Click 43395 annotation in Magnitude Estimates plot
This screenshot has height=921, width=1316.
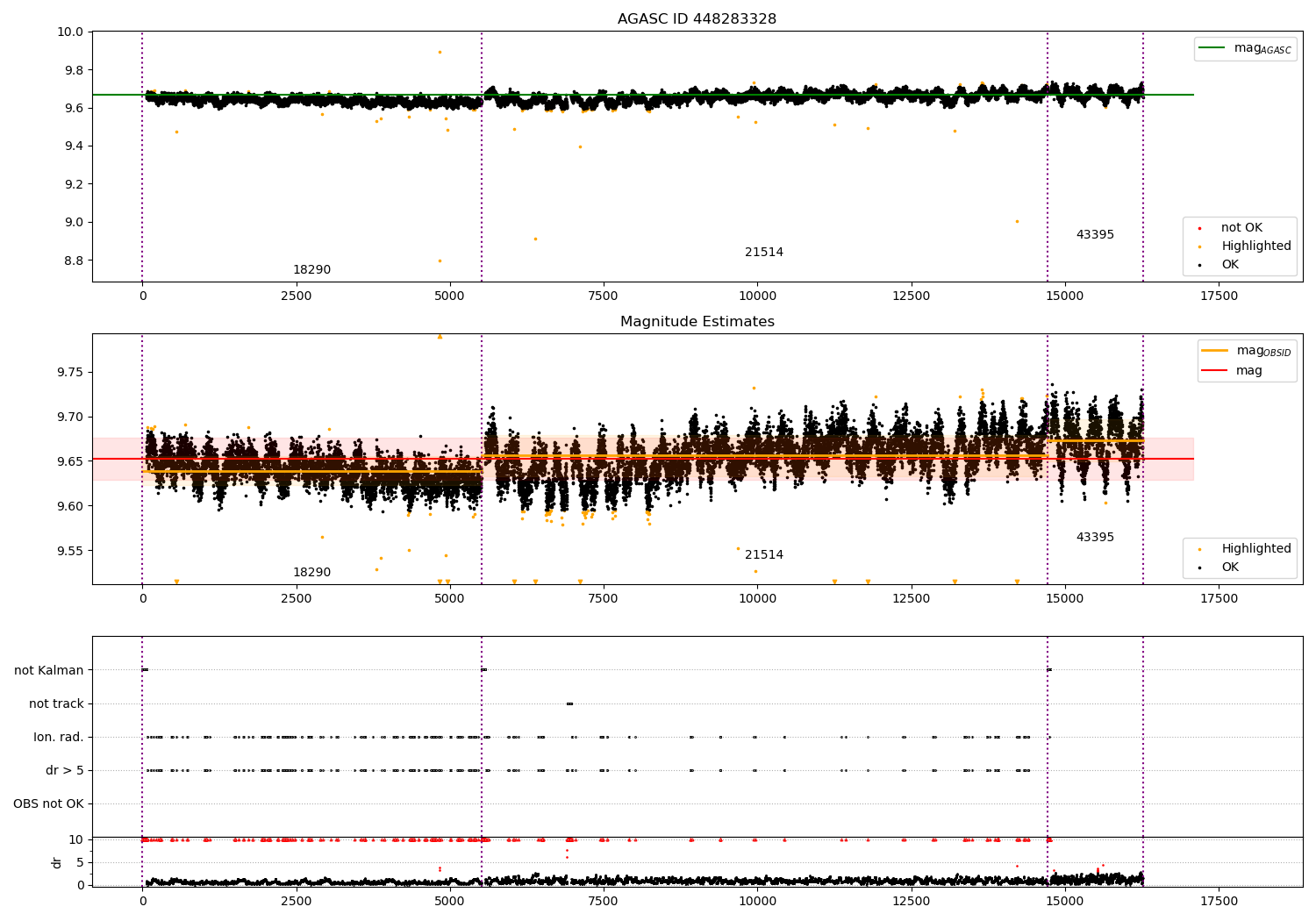point(1095,538)
